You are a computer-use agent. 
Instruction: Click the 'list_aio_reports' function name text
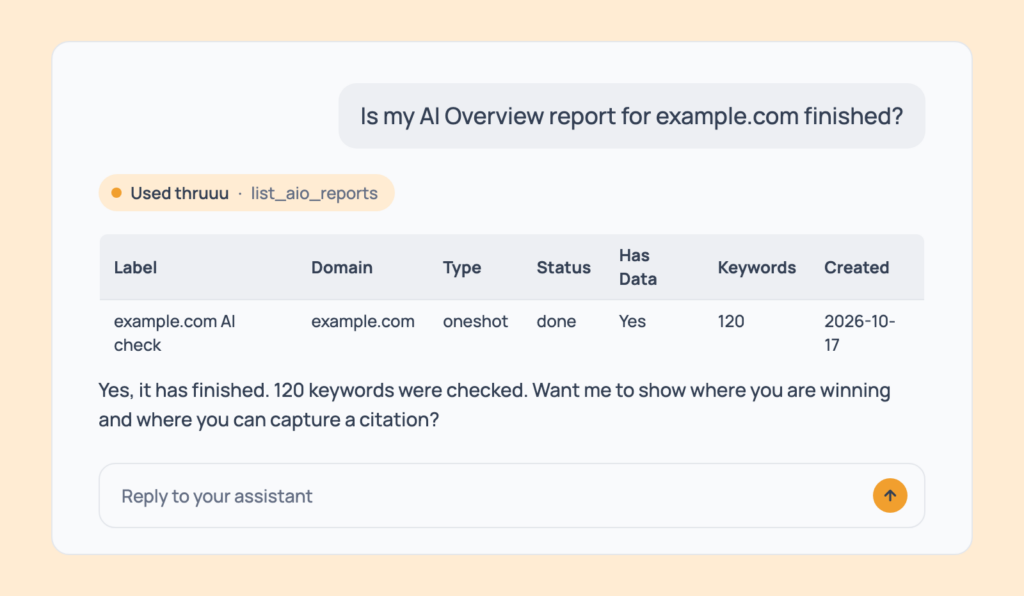(x=314, y=193)
